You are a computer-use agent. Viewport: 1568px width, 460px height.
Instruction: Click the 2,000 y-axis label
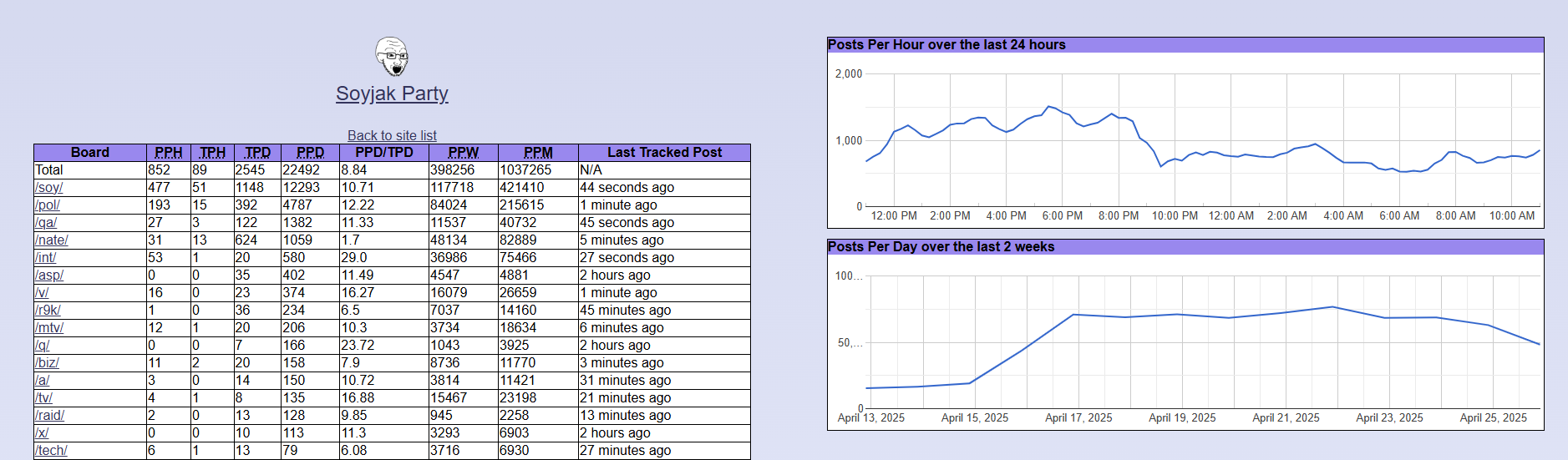849,74
